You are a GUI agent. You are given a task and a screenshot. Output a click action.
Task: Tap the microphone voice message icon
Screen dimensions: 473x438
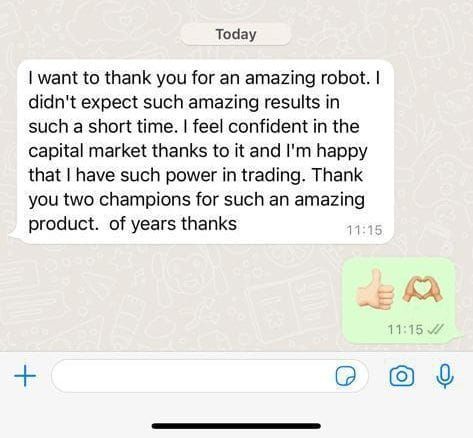[x=445, y=376]
